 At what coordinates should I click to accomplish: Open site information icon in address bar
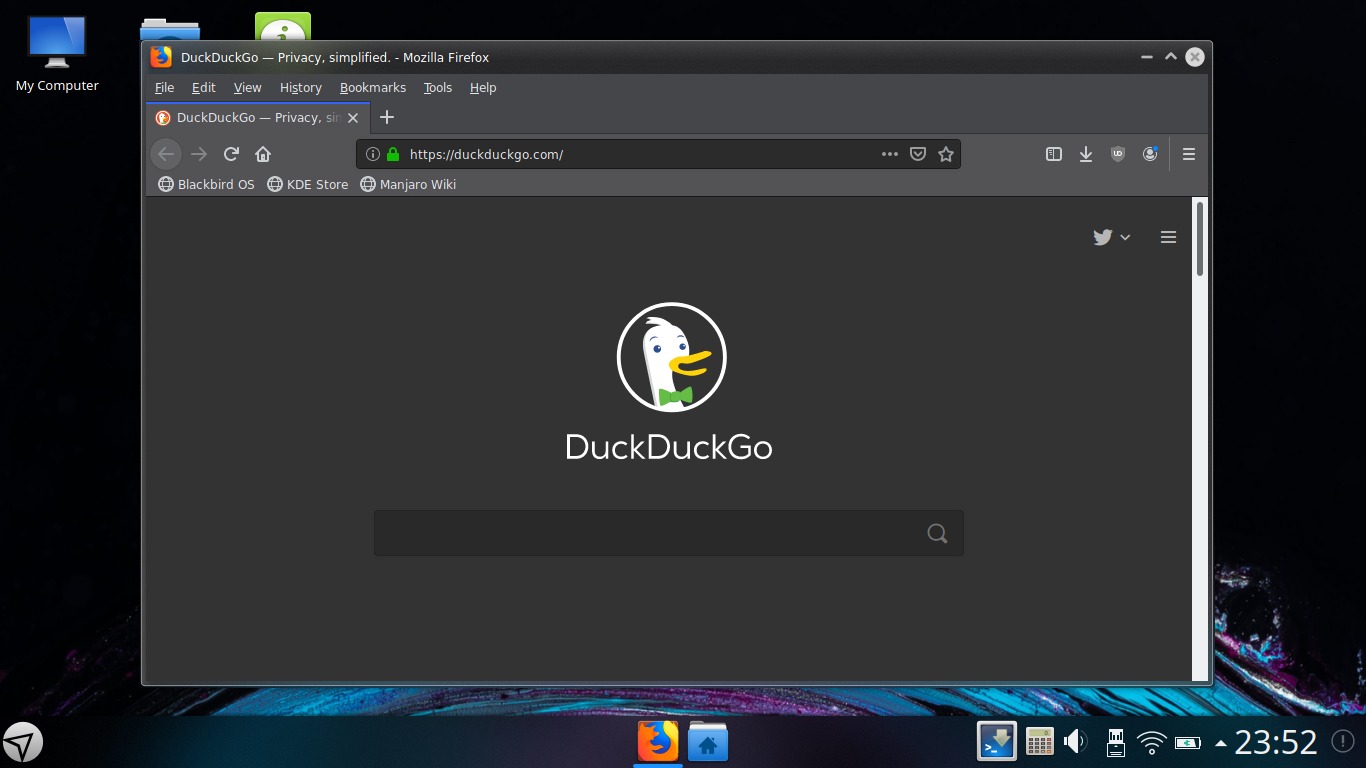[373, 154]
